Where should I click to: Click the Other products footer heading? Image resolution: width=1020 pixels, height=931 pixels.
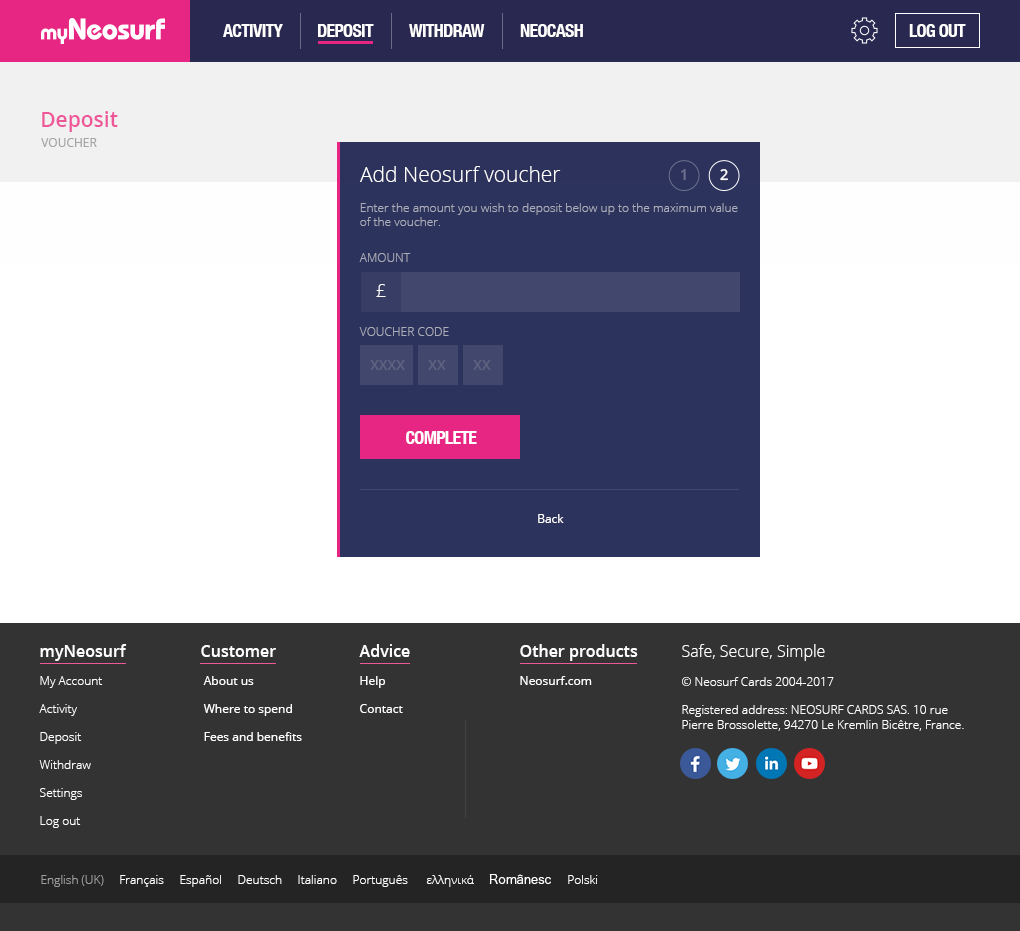point(578,651)
